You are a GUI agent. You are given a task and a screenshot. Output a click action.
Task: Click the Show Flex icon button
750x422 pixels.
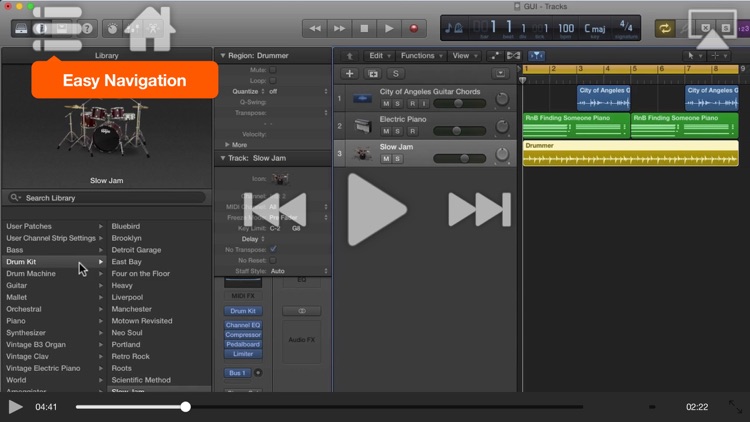tap(513, 56)
